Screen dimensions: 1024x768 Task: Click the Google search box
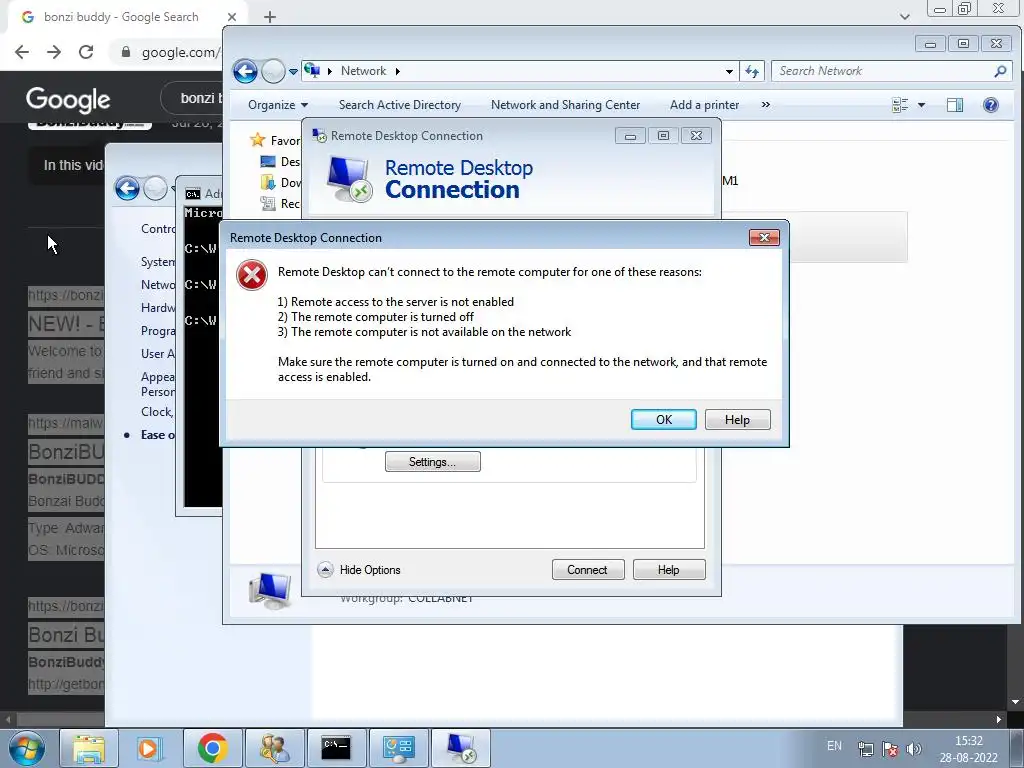191,99
